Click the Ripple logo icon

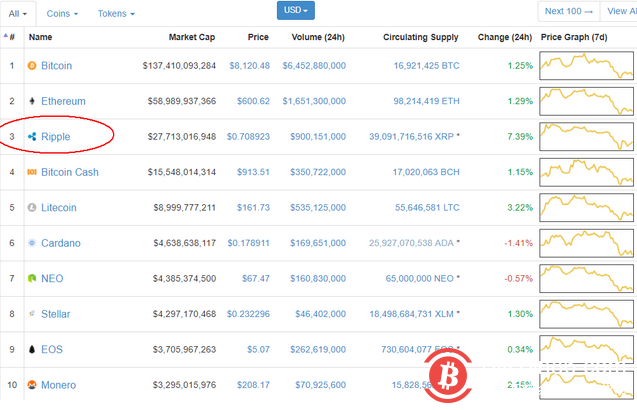(x=32, y=136)
